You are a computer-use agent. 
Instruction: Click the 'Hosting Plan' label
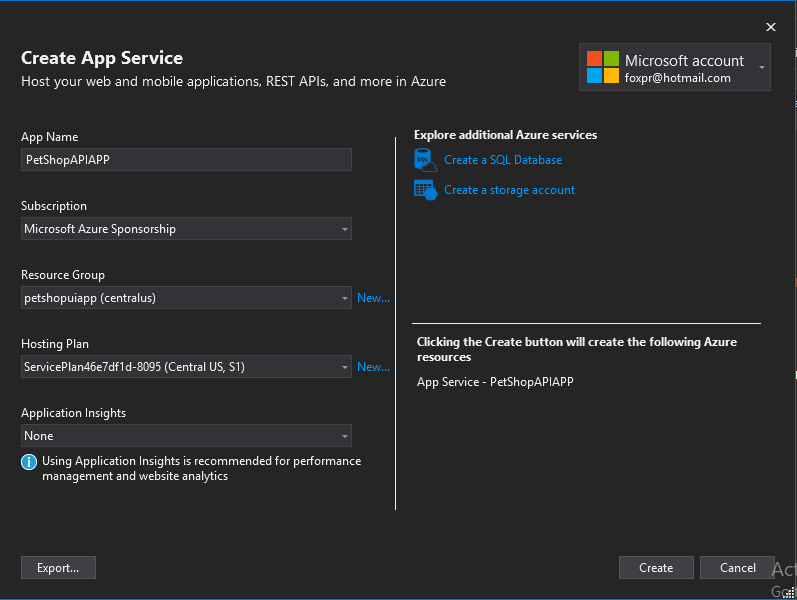click(x=55, y=344)
